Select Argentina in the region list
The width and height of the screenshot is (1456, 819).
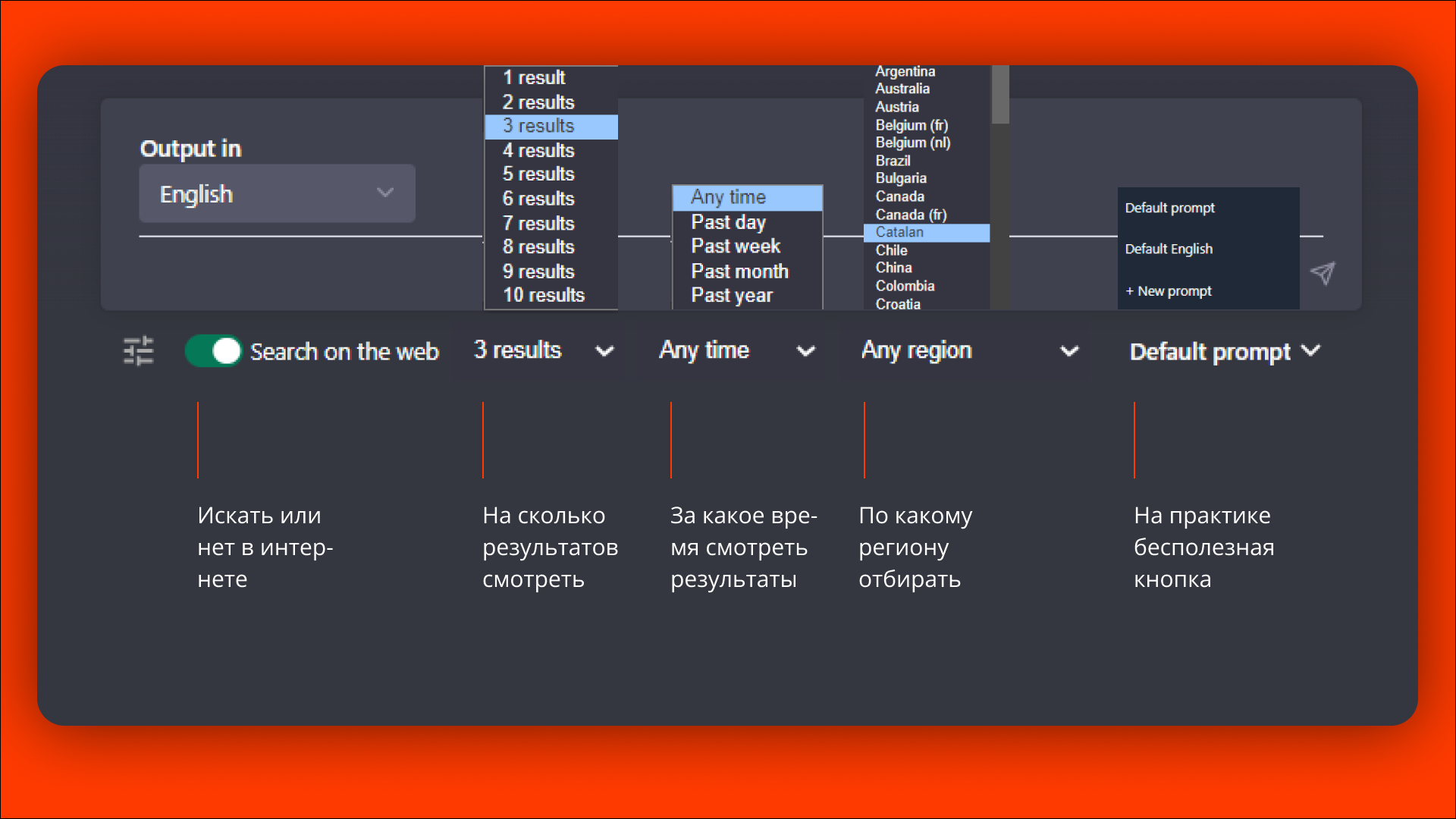(905, 71)
